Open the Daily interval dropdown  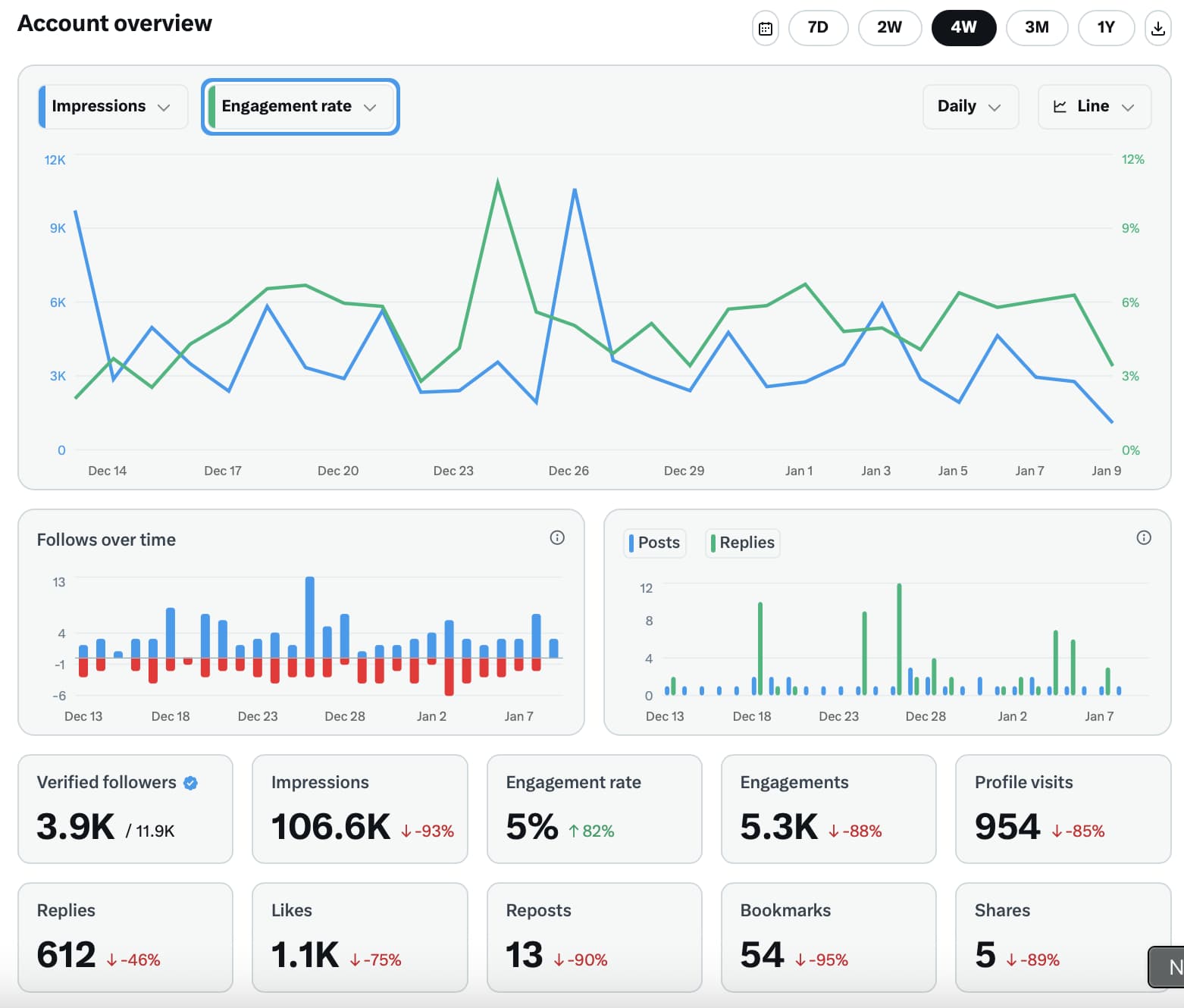[x=970, y=106]
